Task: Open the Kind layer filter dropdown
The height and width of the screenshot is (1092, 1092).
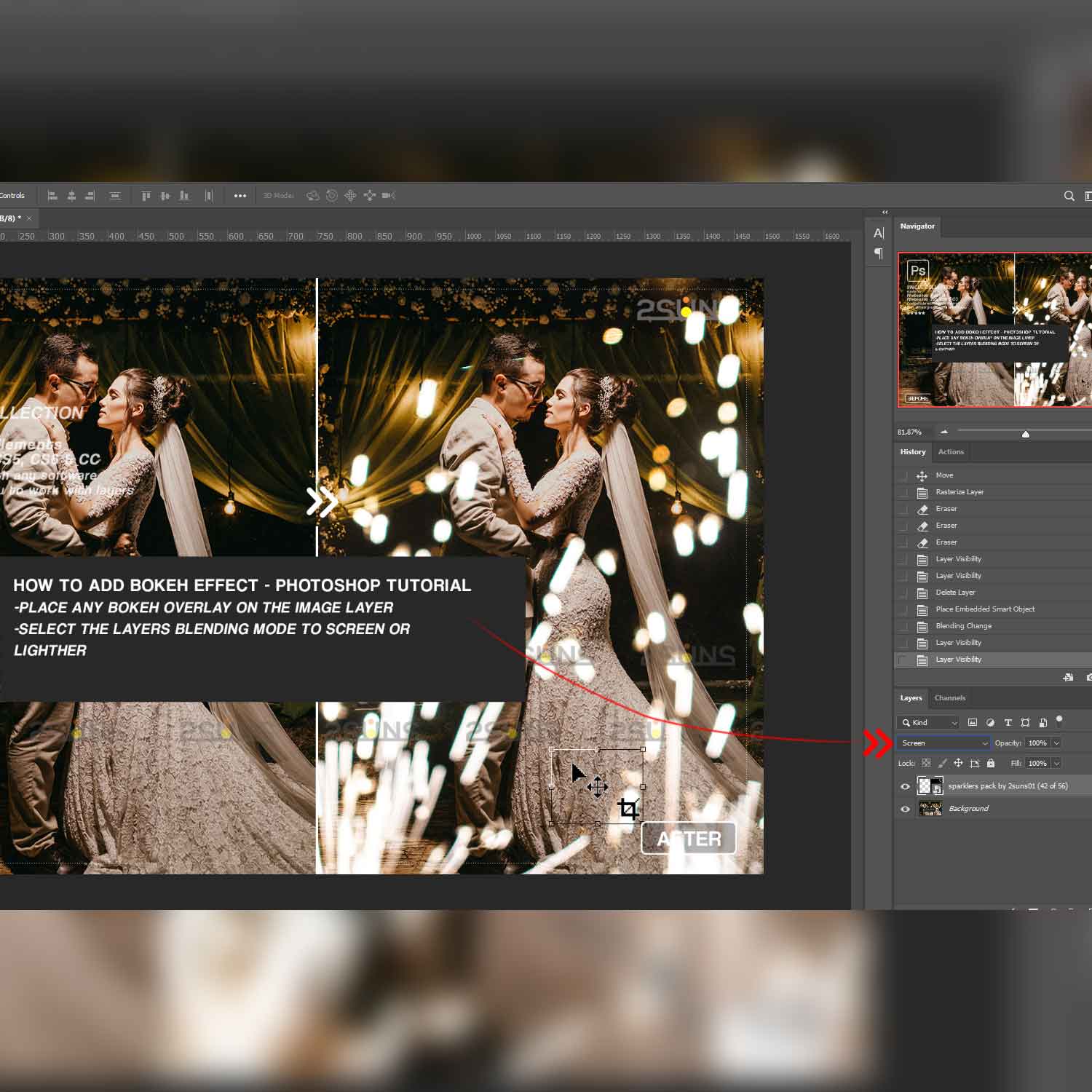Action: click(x=928, y=722)
